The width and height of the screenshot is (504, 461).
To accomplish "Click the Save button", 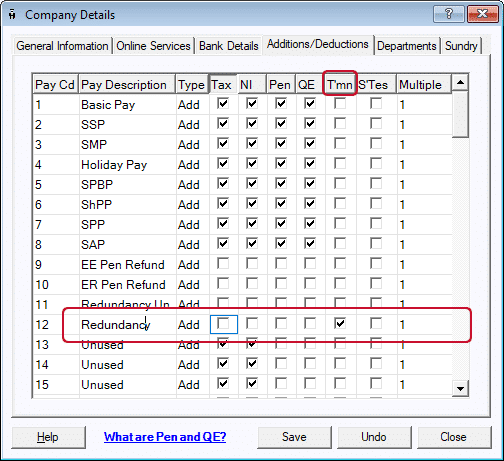I will tap(294, 437).
